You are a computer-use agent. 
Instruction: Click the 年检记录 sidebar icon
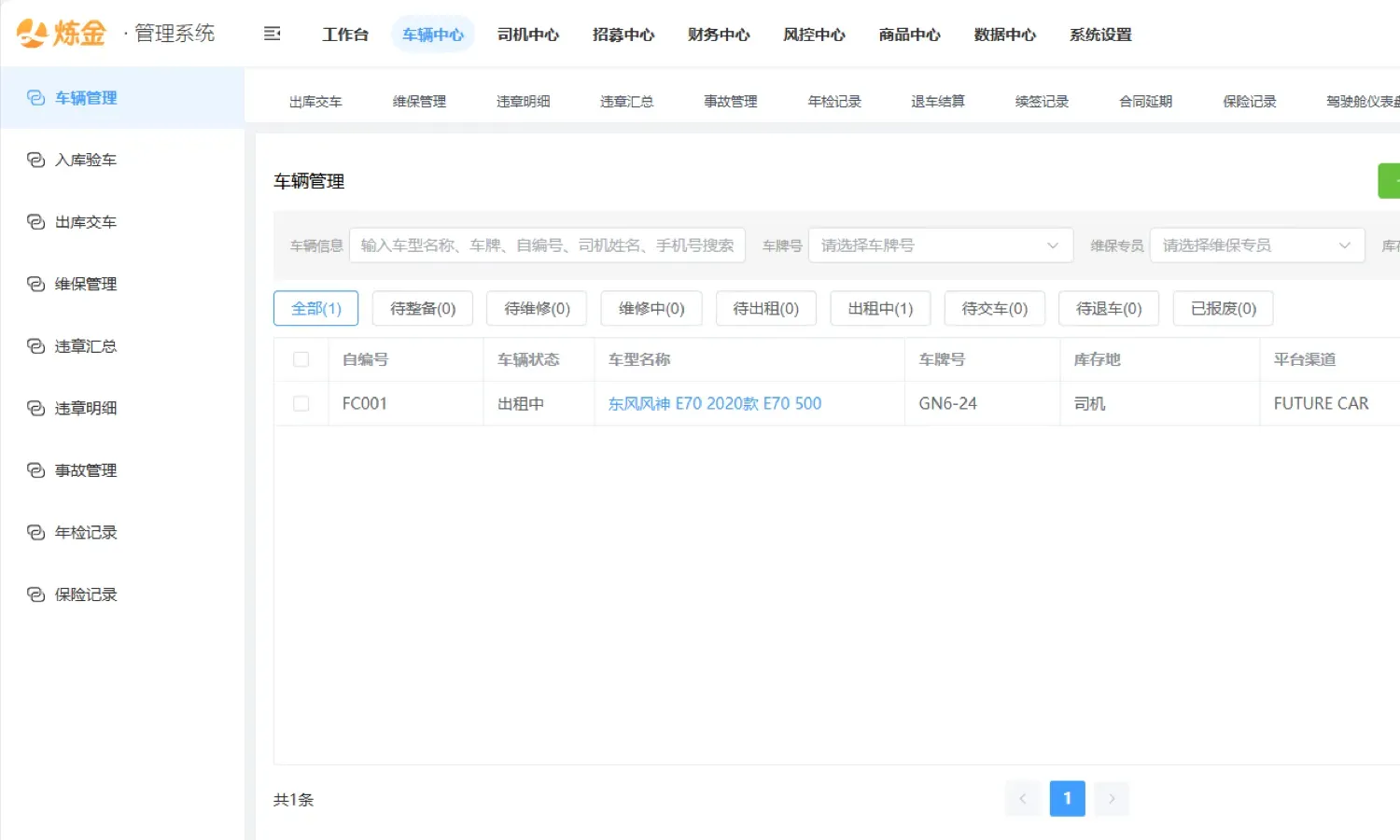(35, 533)
